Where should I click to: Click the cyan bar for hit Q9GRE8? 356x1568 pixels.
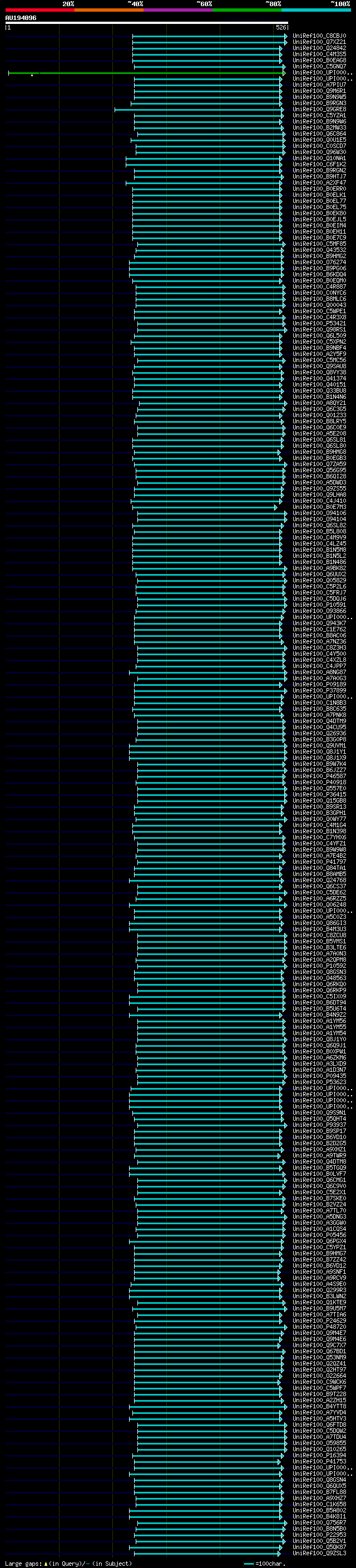pos(199,110)
